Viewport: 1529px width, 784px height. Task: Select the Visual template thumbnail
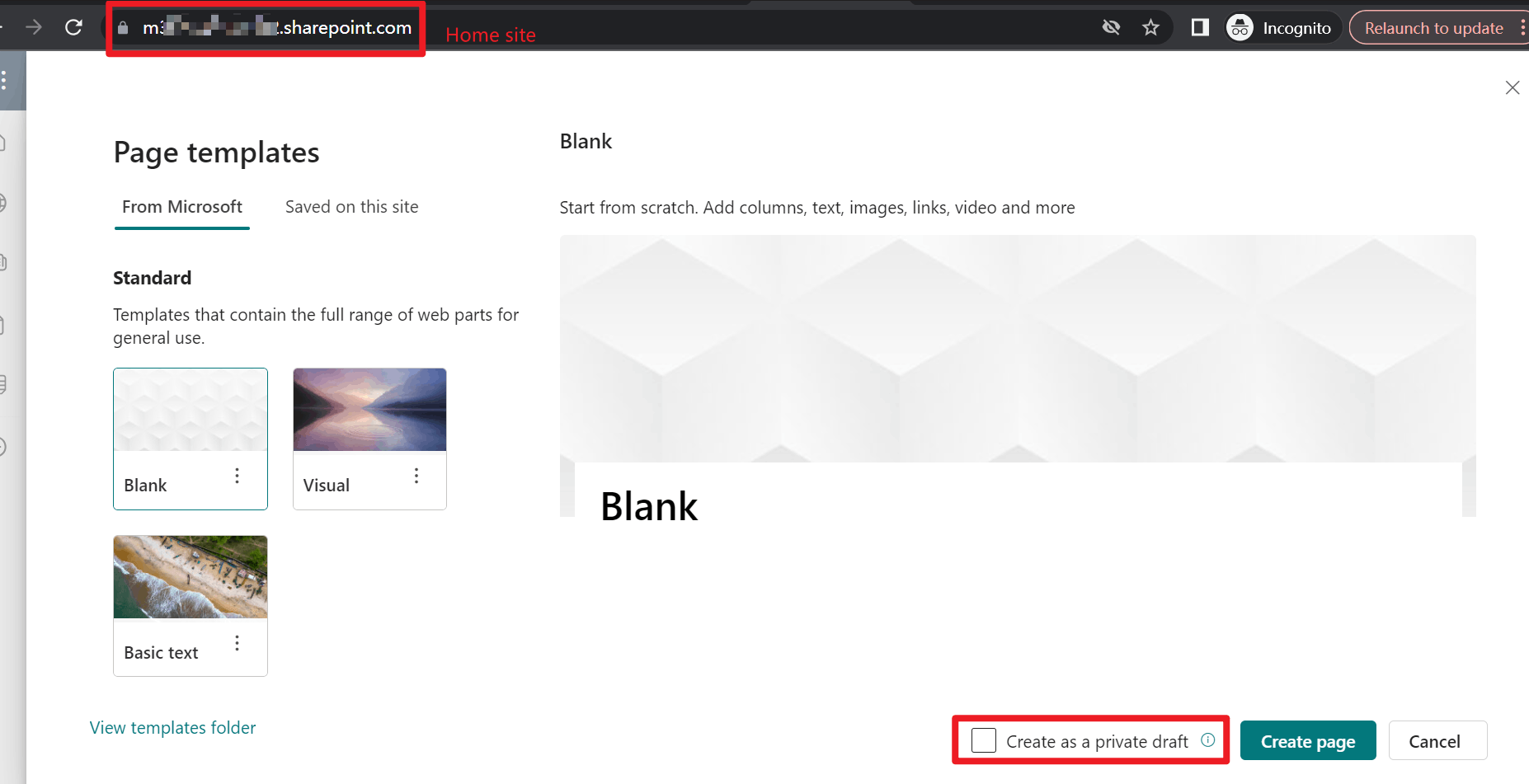pyautogui.click(x=369, y=410)
